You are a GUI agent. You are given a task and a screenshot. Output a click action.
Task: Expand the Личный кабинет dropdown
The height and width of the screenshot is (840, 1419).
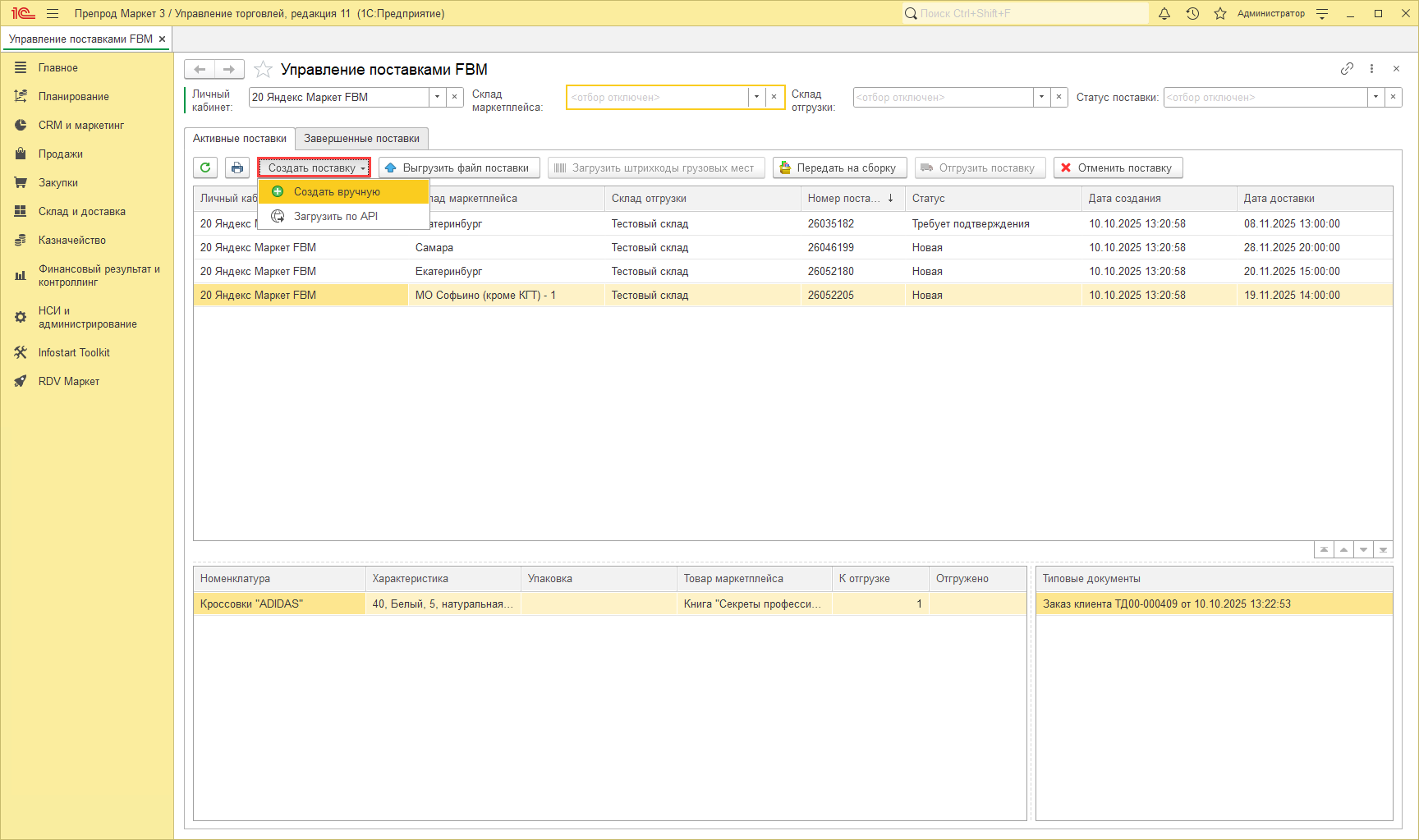coord(437,97)
